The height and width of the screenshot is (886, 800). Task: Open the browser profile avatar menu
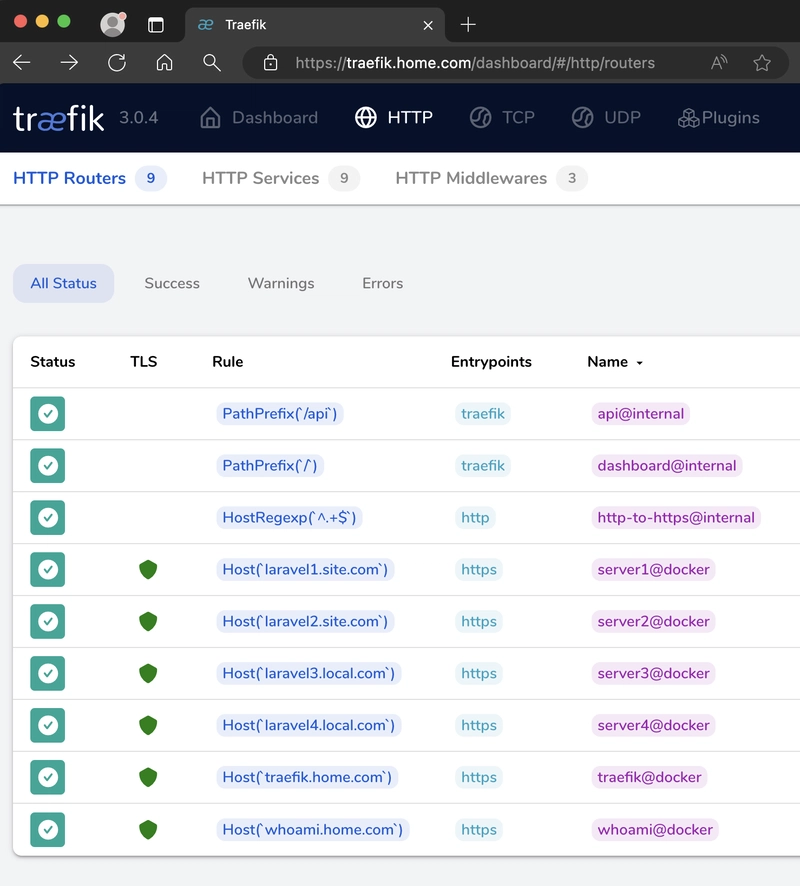click(113, 25)
